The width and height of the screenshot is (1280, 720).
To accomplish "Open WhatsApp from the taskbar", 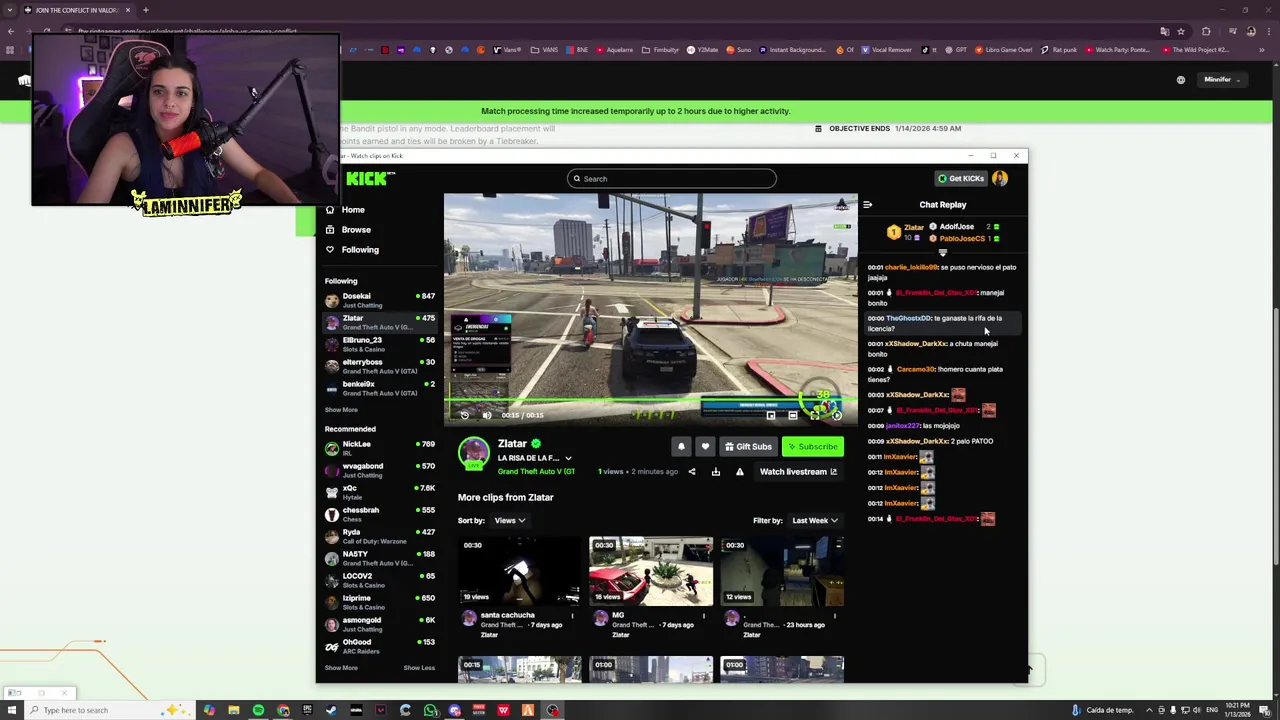I will [x=430, y=710].
